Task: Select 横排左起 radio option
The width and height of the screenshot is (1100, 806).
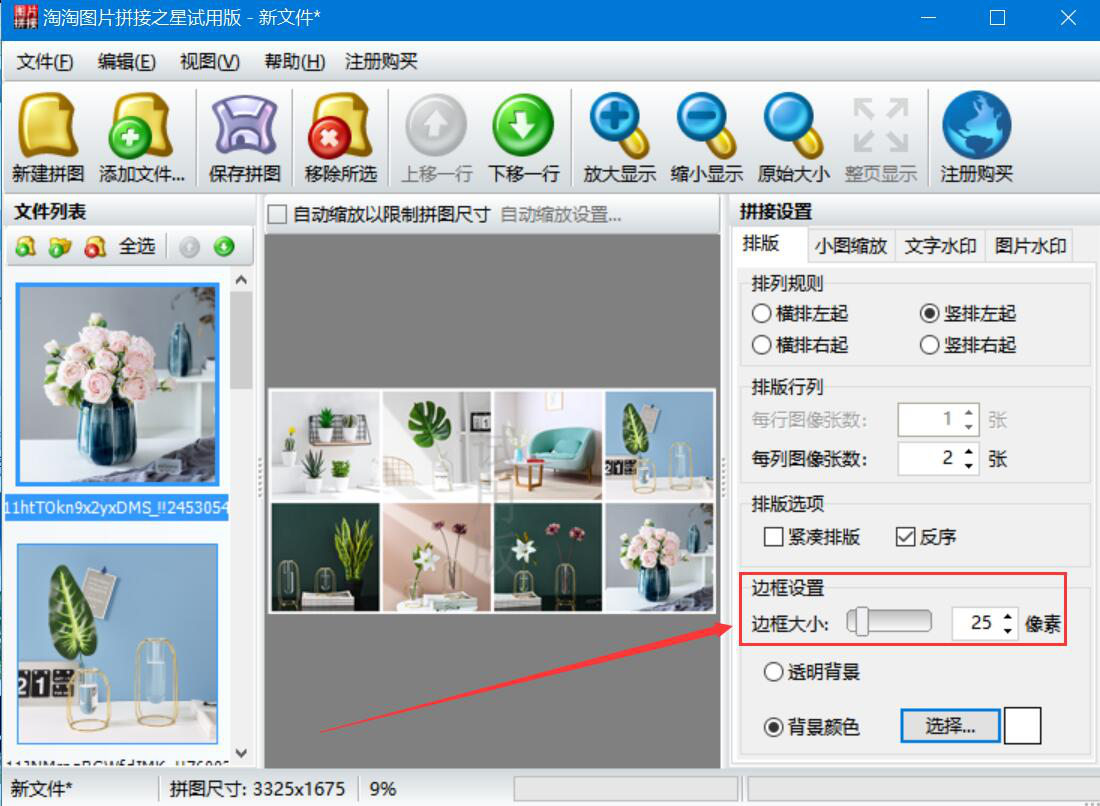Action: pos(761,314)
